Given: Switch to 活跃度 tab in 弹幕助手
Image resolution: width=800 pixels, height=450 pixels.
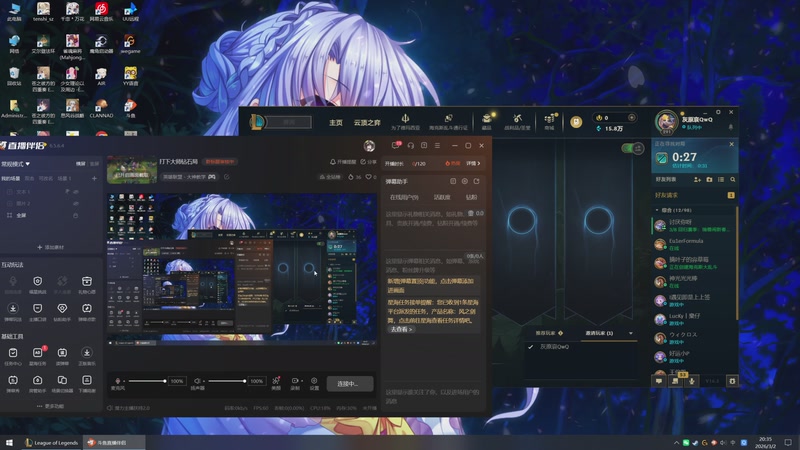Looking at the screenshot, I should [442, 197].
